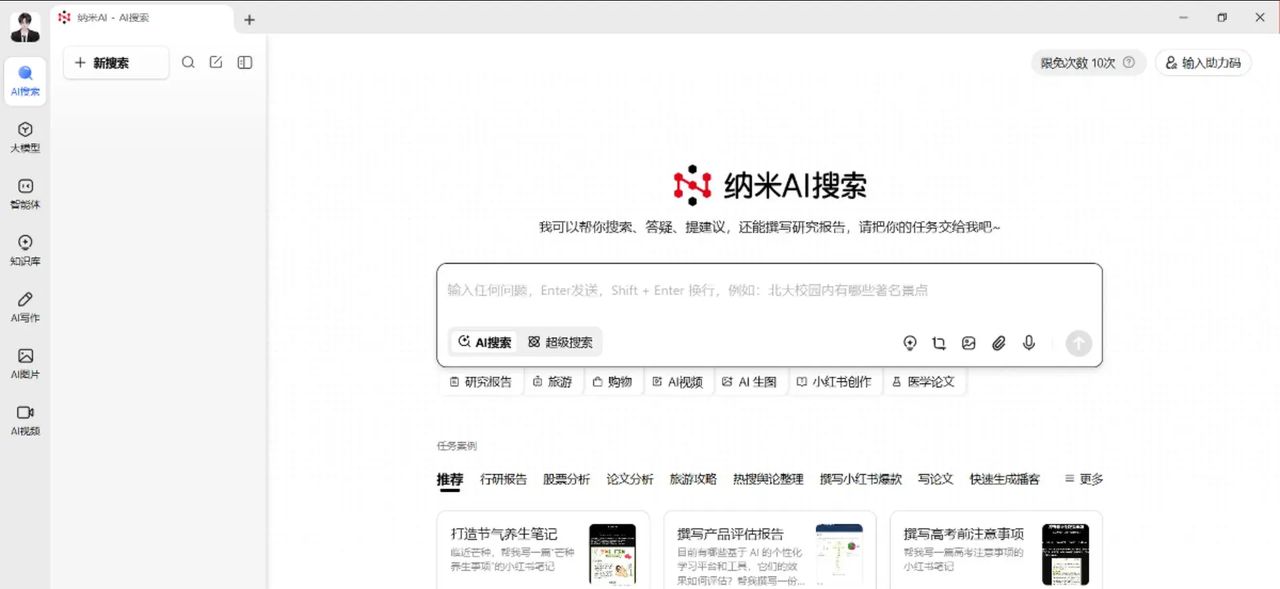This screenshot has height=589, width=1280.
Task: Click the paperclip attachment icon
Action: coord(998,343)
